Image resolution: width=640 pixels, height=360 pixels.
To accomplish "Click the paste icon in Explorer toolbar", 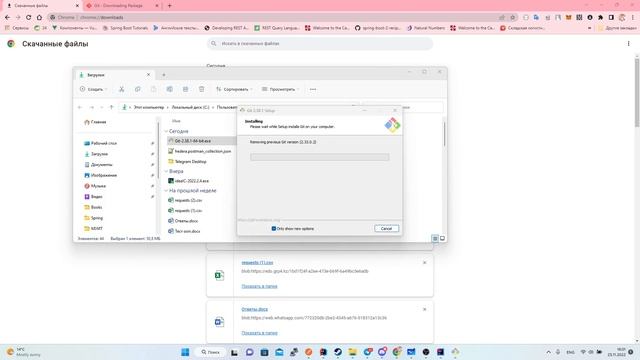I will 153,89.
